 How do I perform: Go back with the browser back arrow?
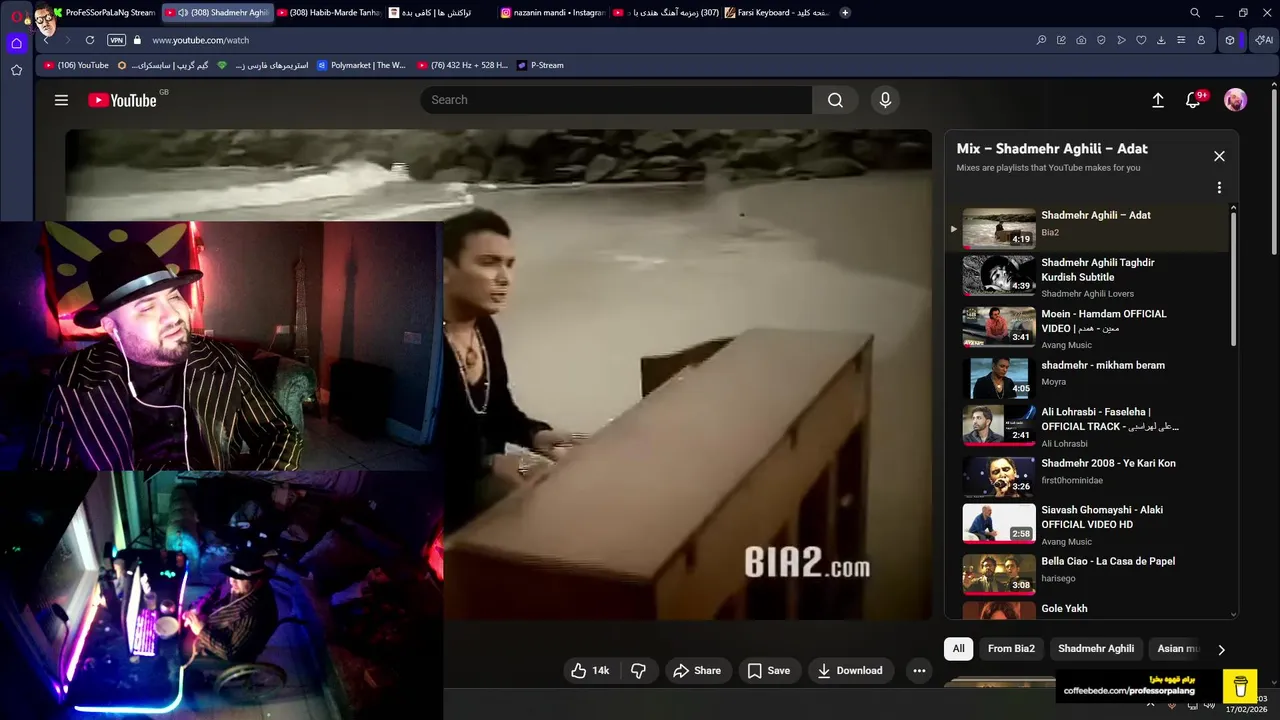click(x=46, y=40)
